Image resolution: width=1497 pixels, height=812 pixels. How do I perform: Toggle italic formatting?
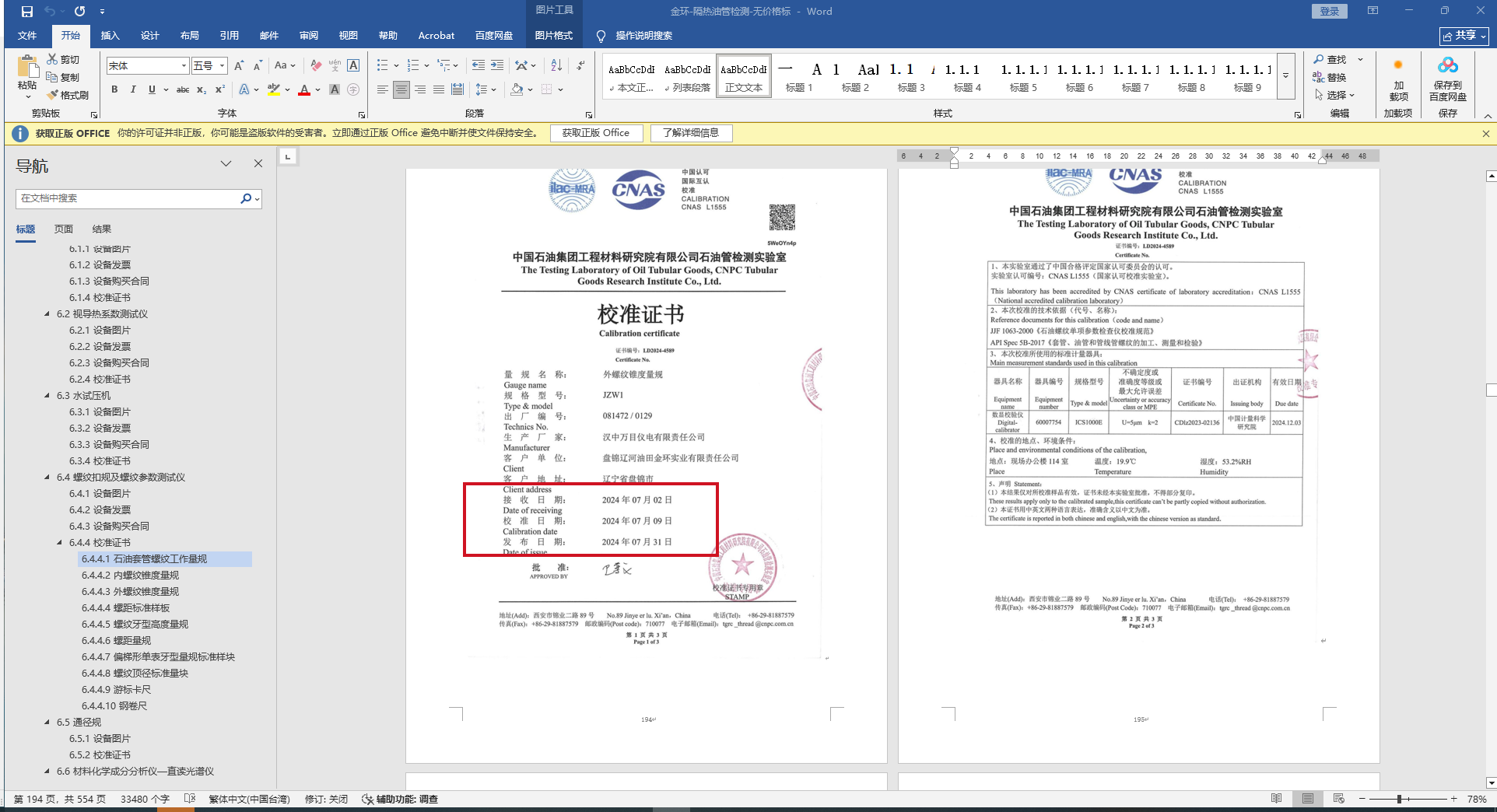pos(133,89)
